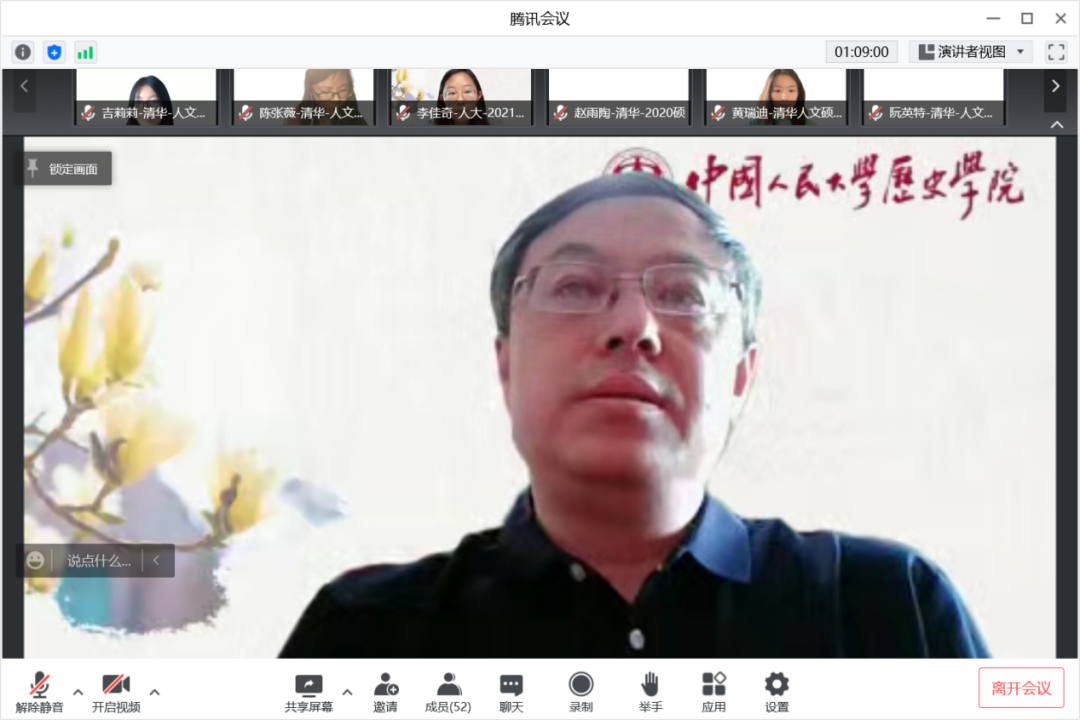Expand audio options arrow beside 解除静音
Image resolution: width=1080 pixels, height=720 pixels.
coord(78,692)
